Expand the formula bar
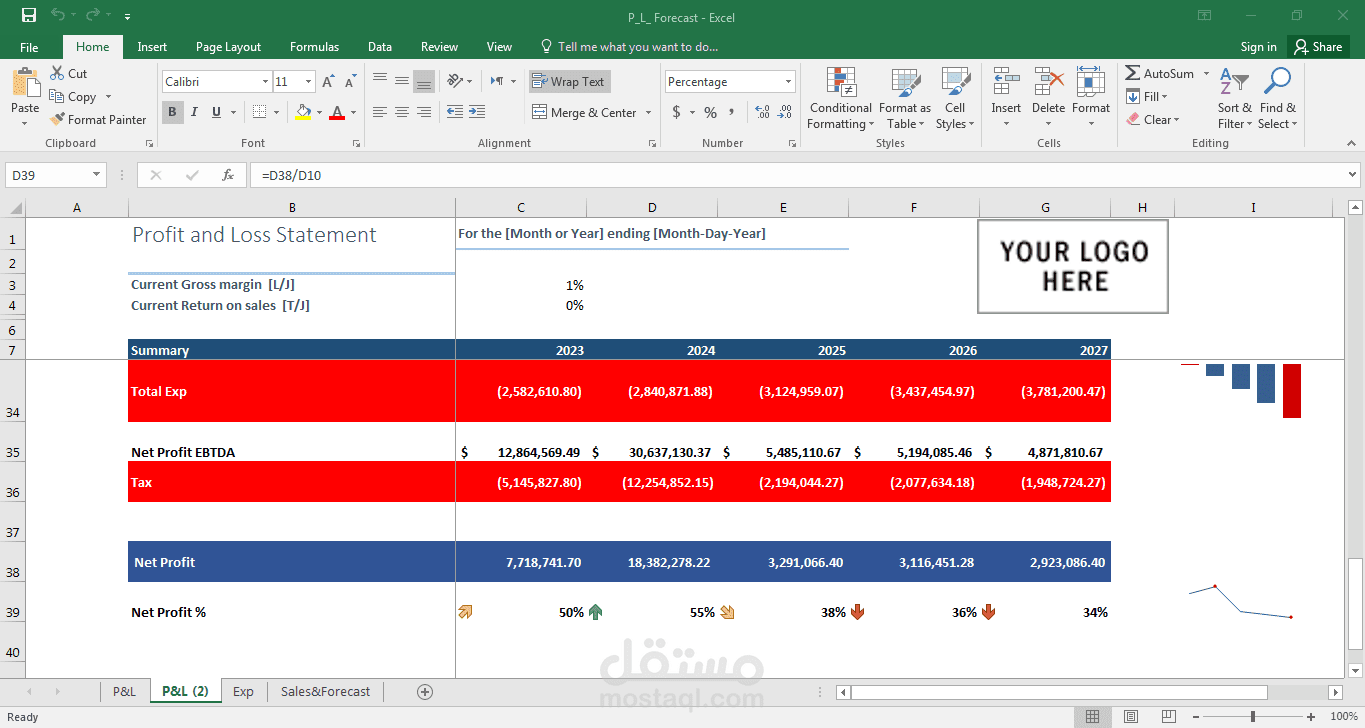The image size is (1365, 728). point(1353,175)
